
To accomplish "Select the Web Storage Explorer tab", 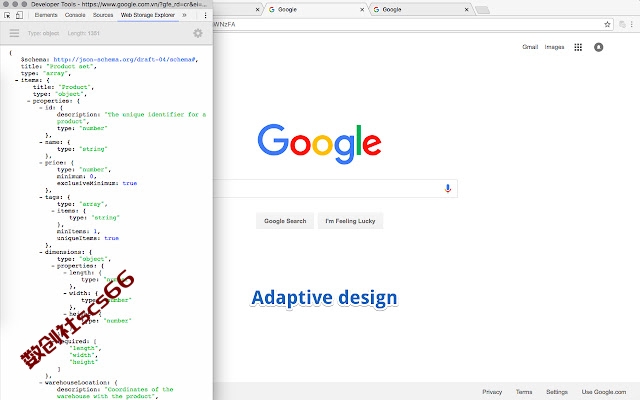I will (x=148, y=15).
